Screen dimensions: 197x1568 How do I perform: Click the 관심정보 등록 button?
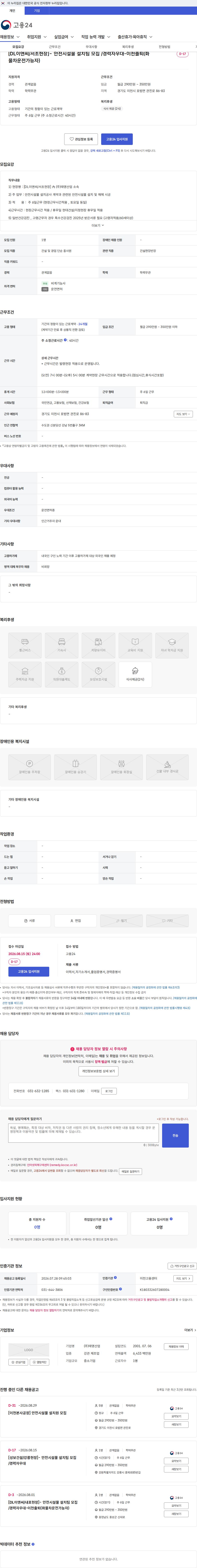pyautogui.click(x=81, y=139)
